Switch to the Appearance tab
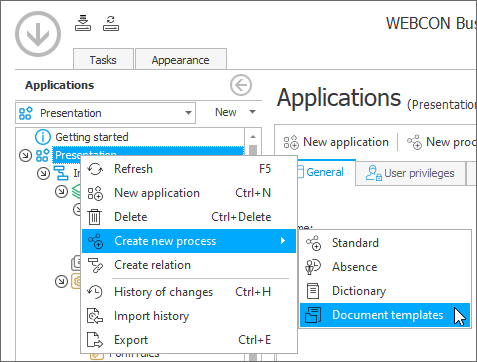The width and height of the screenshot is (477, 362). (181, 60)
